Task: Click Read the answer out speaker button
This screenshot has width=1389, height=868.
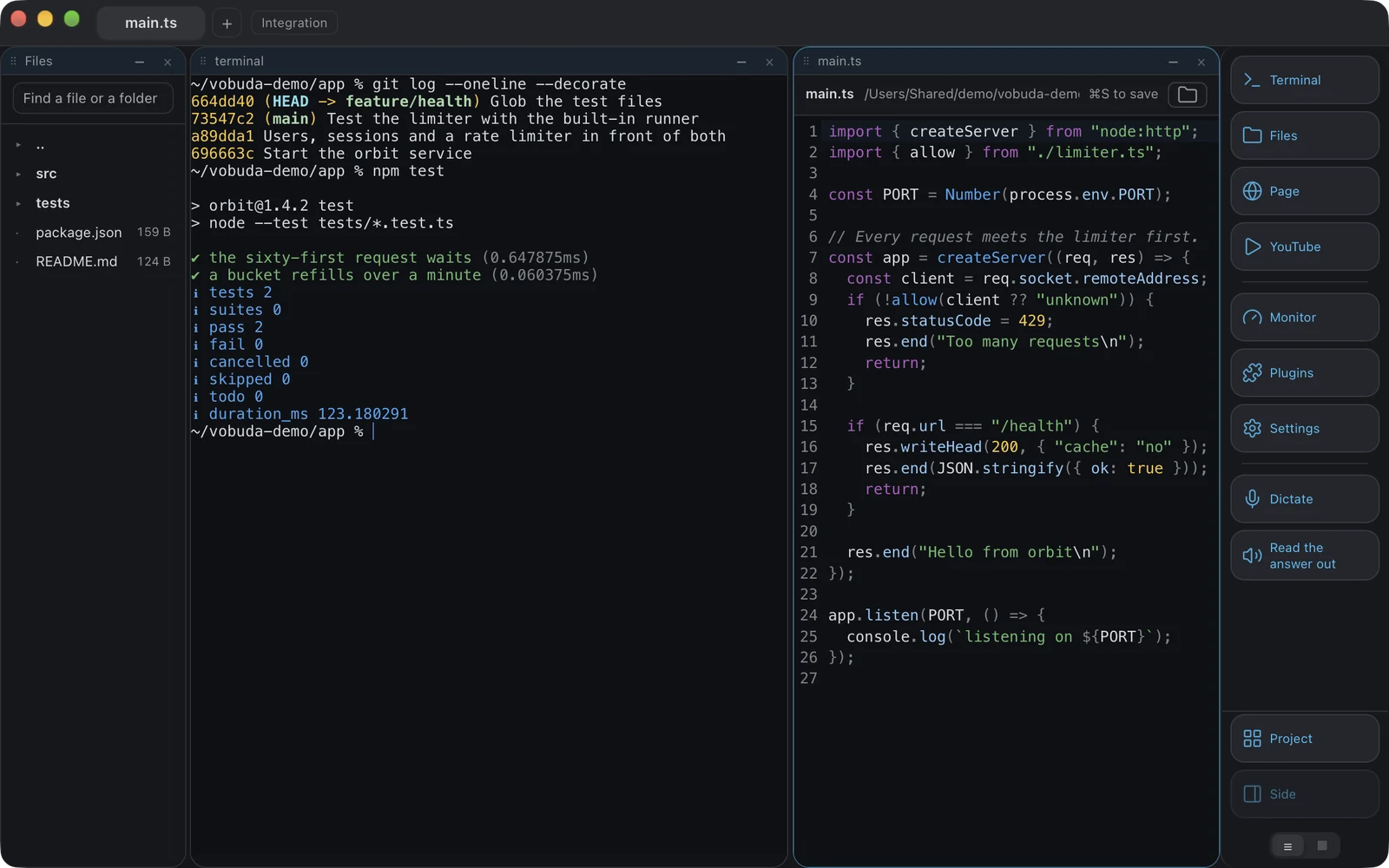Action: 1304,556
